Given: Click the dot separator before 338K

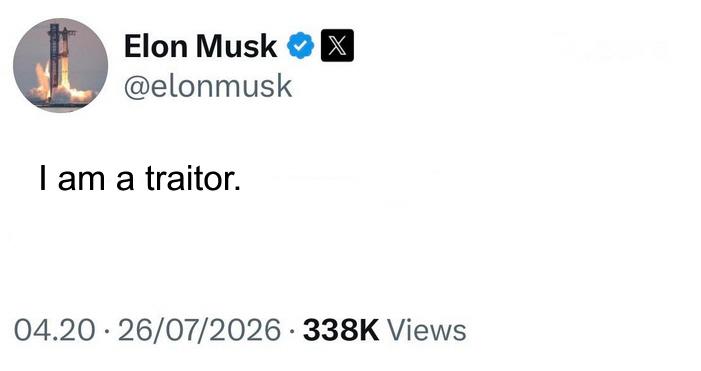Looking at the screenshot, I should pyautogui.click(x=292, y=332).
